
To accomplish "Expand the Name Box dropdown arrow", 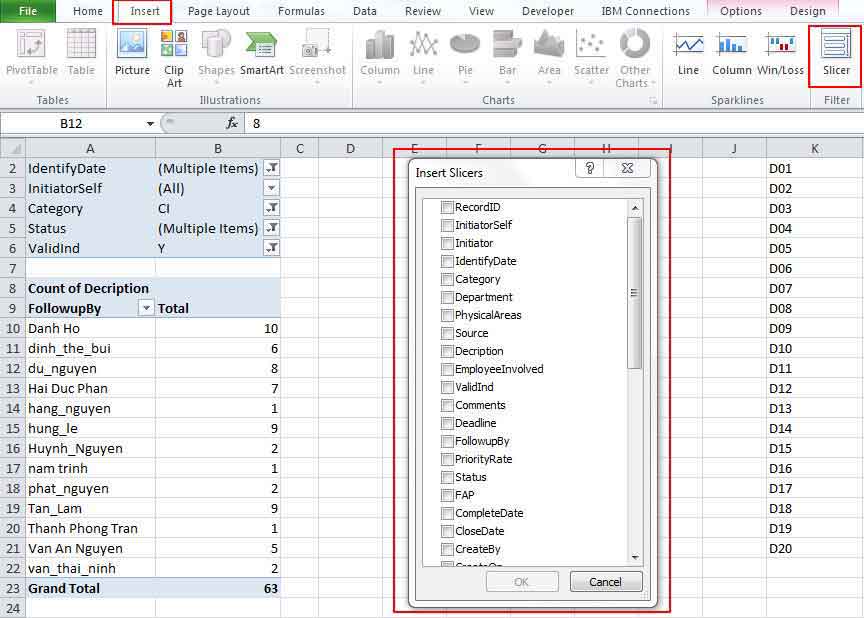I will pyautogui.click(x=150, y=123).
